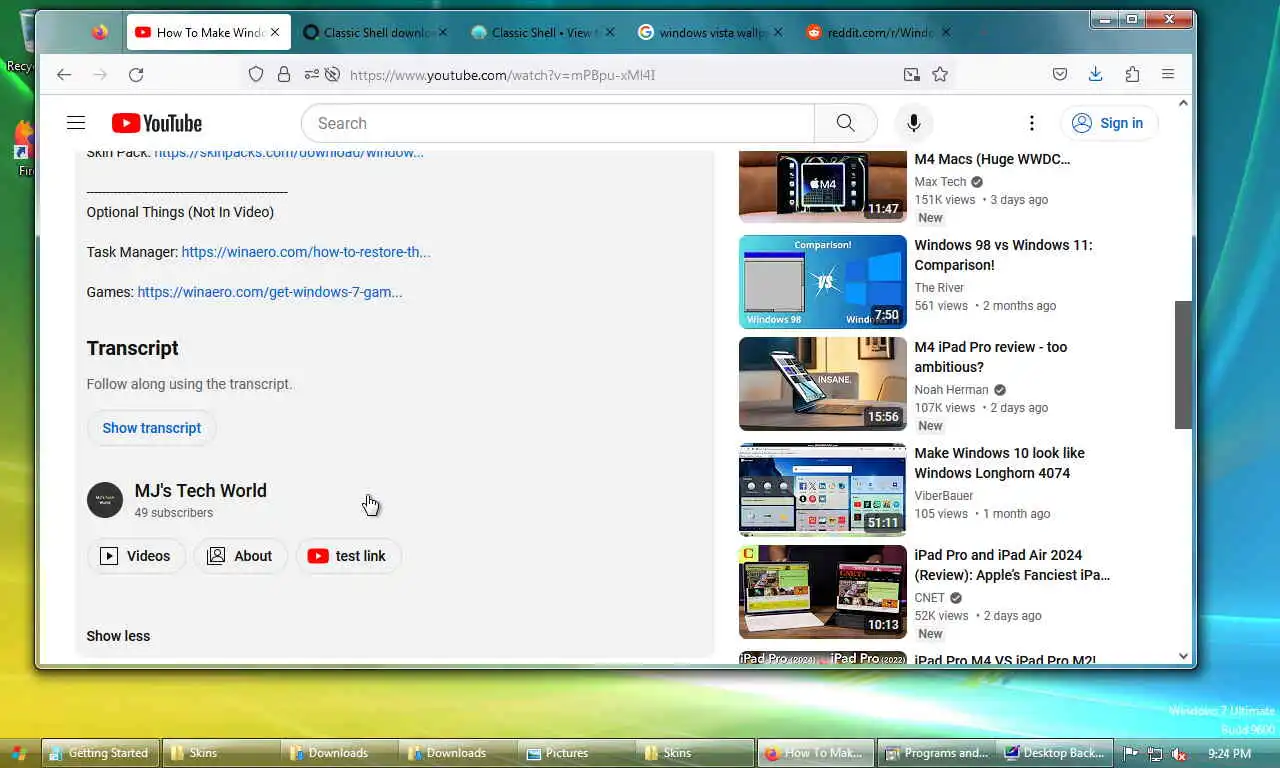Click the page vertical scrollbar thumb

pyautogui.click(x=1183, y=365)
